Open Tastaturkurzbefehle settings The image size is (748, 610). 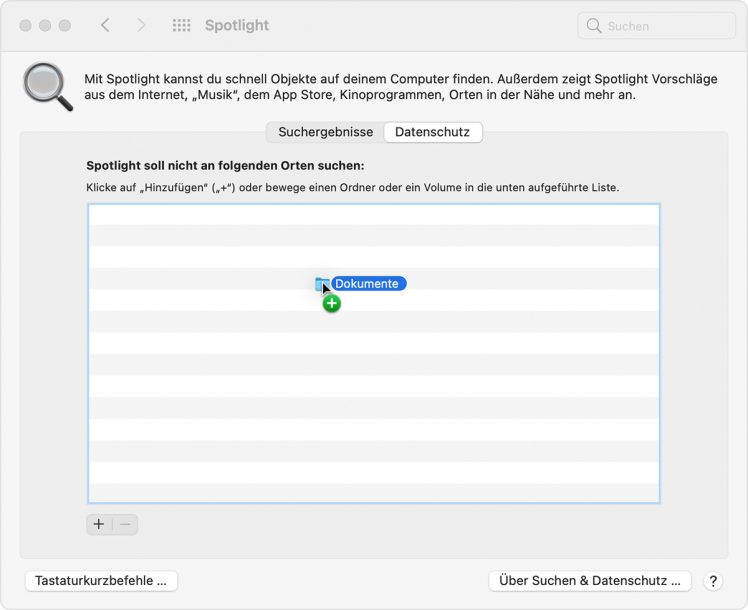(101, 581)
